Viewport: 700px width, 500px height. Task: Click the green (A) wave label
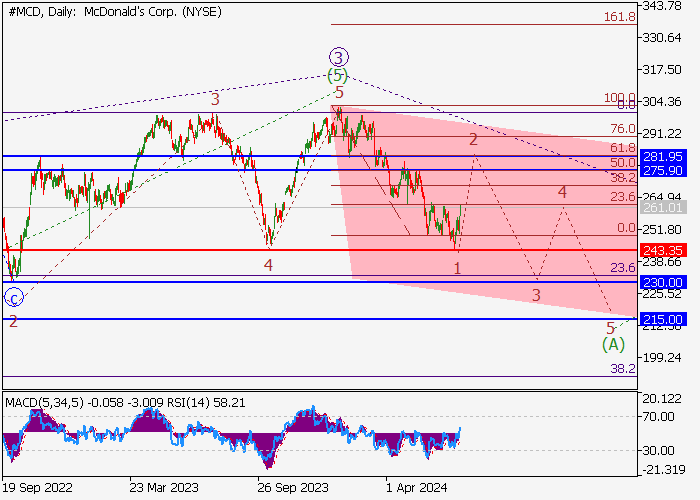(613, 345)
